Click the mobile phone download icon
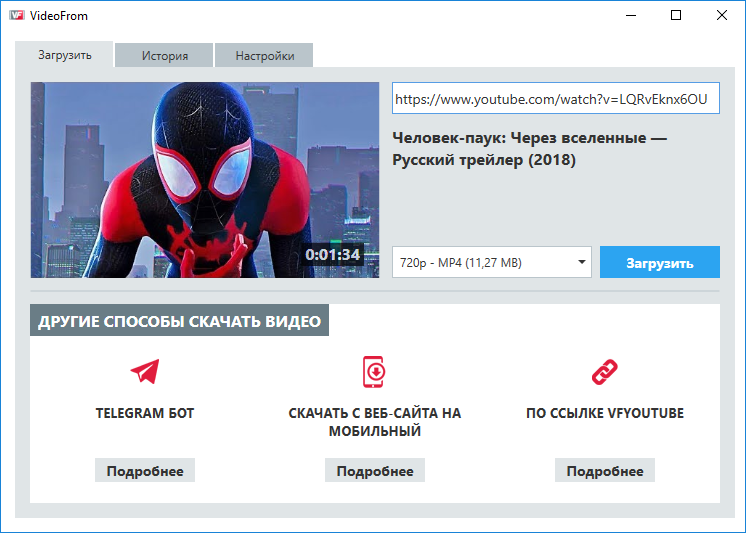746x533 pixels. coord(374,371)
